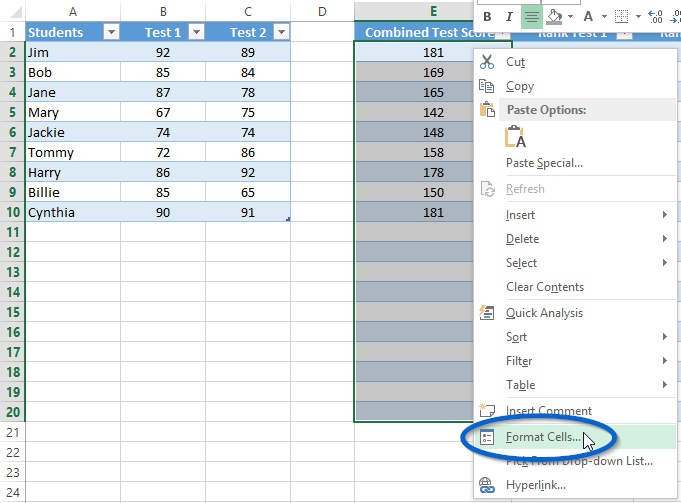Apply the Font Color letter A
Image resolution: width=681 pixels, height=503 pixels.
pyautogui.click(x=588, y=17)
